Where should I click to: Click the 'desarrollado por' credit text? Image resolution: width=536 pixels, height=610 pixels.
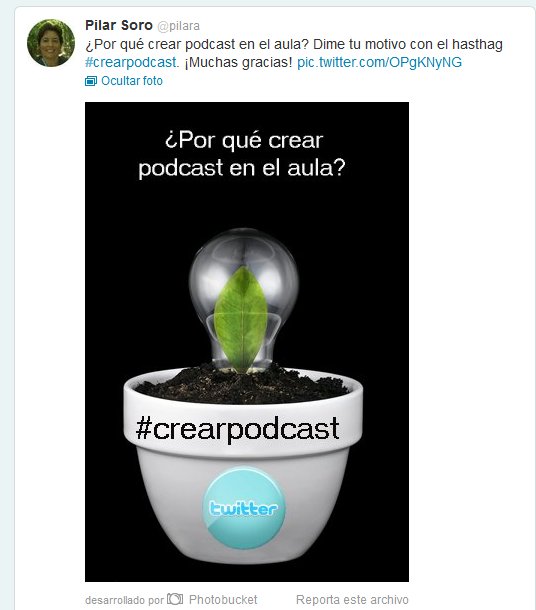point(124,600)
